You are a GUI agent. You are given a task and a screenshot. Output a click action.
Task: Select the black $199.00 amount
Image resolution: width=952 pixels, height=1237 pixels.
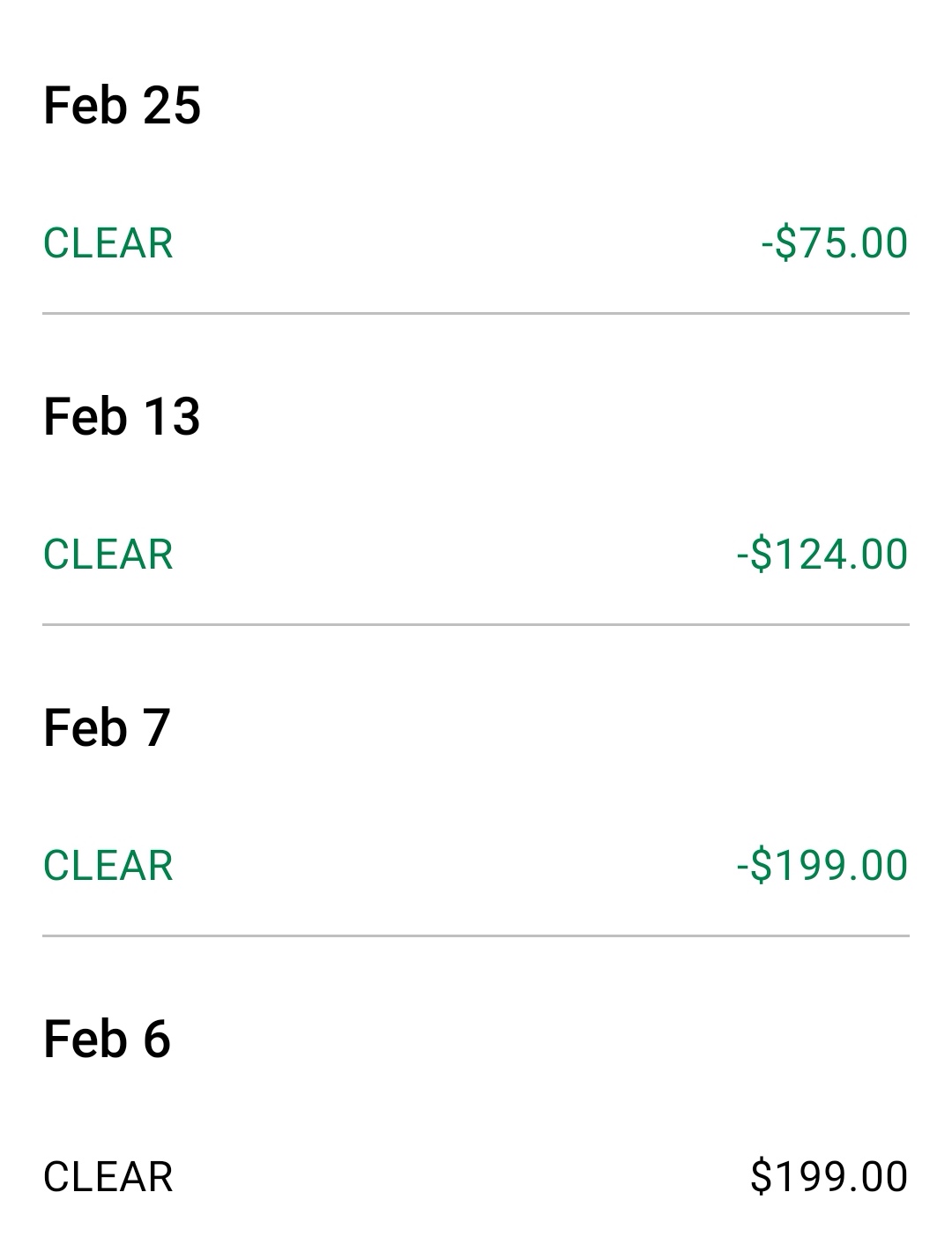(829, 1177)
